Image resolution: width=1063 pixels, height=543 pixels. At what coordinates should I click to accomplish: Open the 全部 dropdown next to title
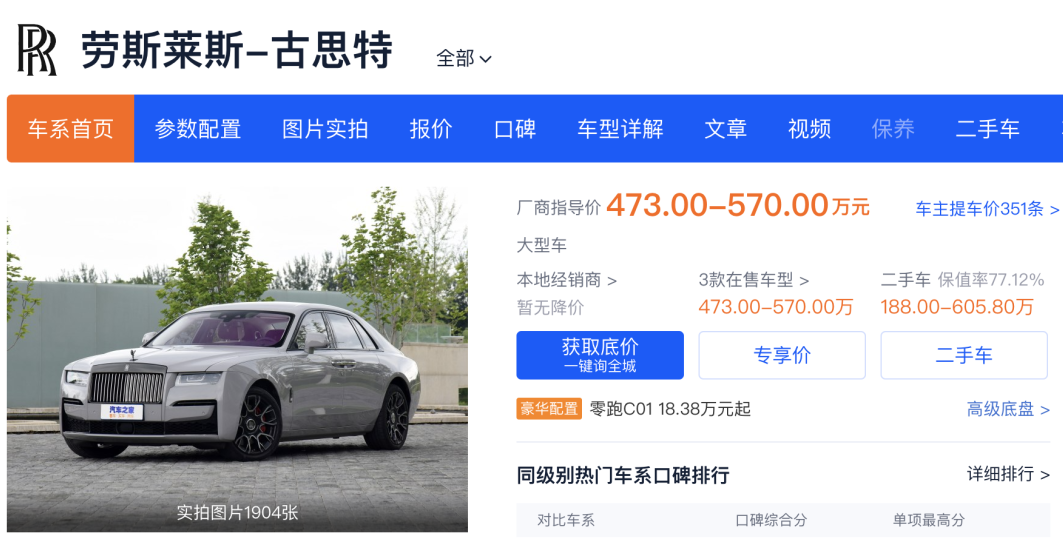click(464, 59)
